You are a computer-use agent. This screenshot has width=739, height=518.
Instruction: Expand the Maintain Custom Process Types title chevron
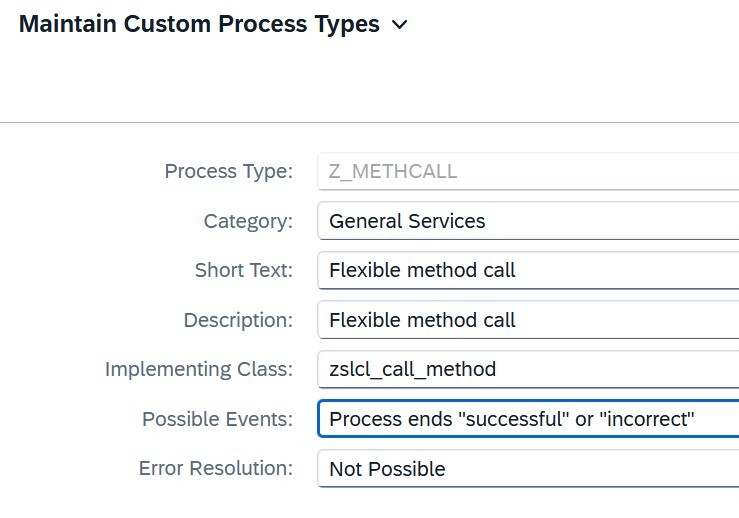[x=400, y=25]
